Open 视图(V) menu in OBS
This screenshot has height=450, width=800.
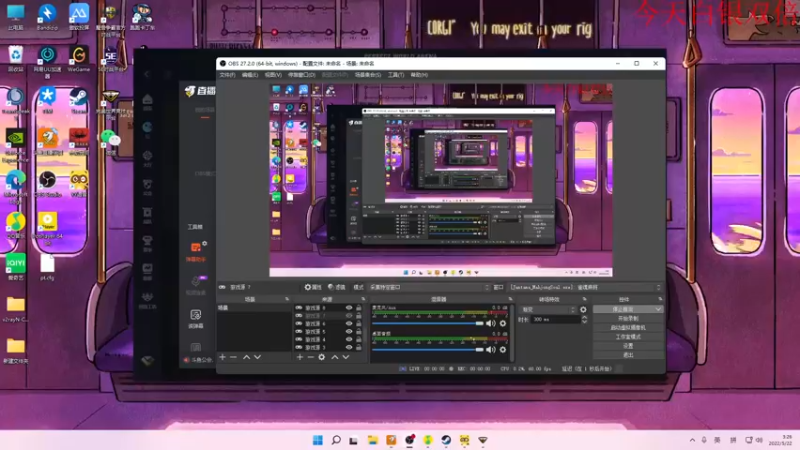click(x=273, y=75)
